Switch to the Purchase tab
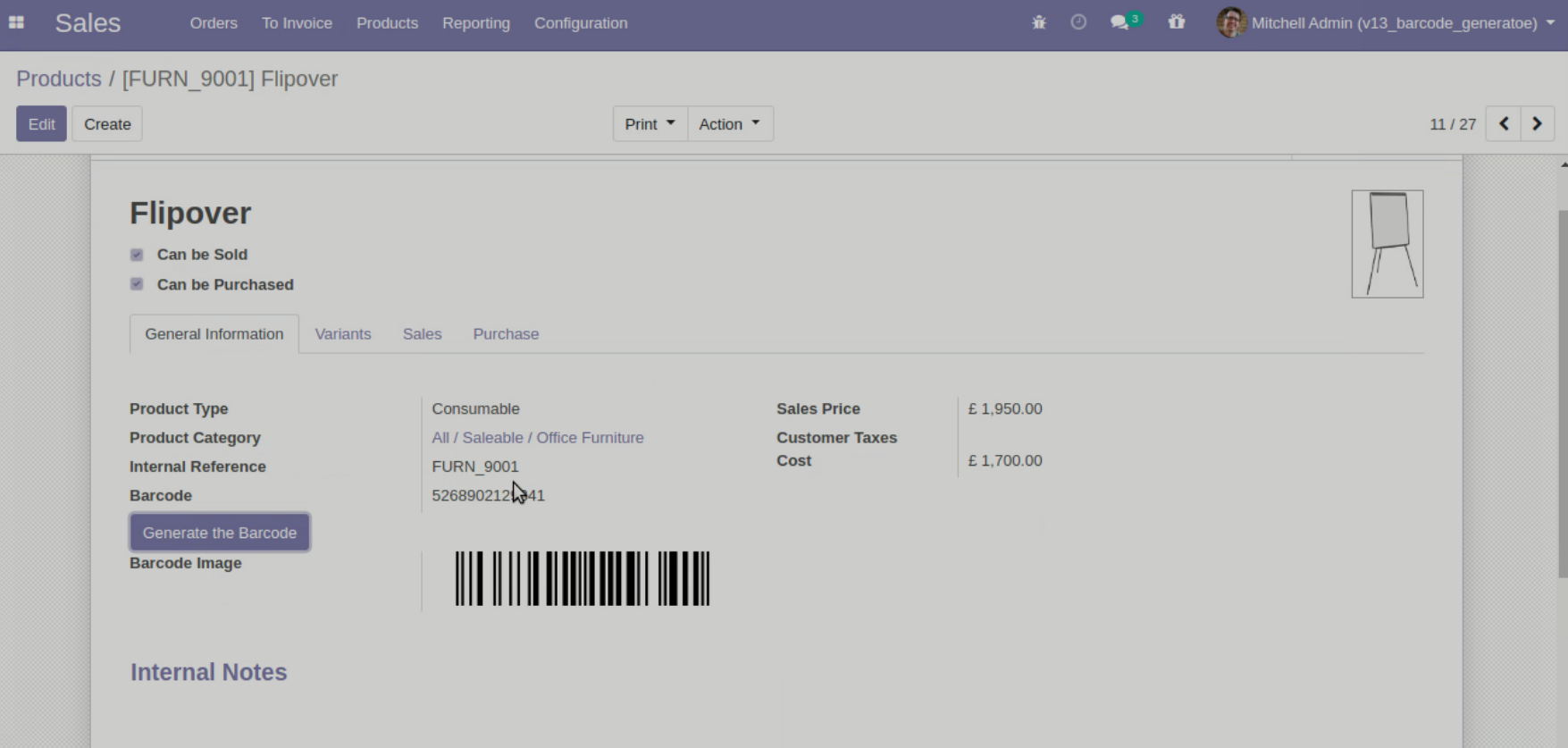Screen dimensions: 1568x748 pyautogui.click(x=506, y=334)
